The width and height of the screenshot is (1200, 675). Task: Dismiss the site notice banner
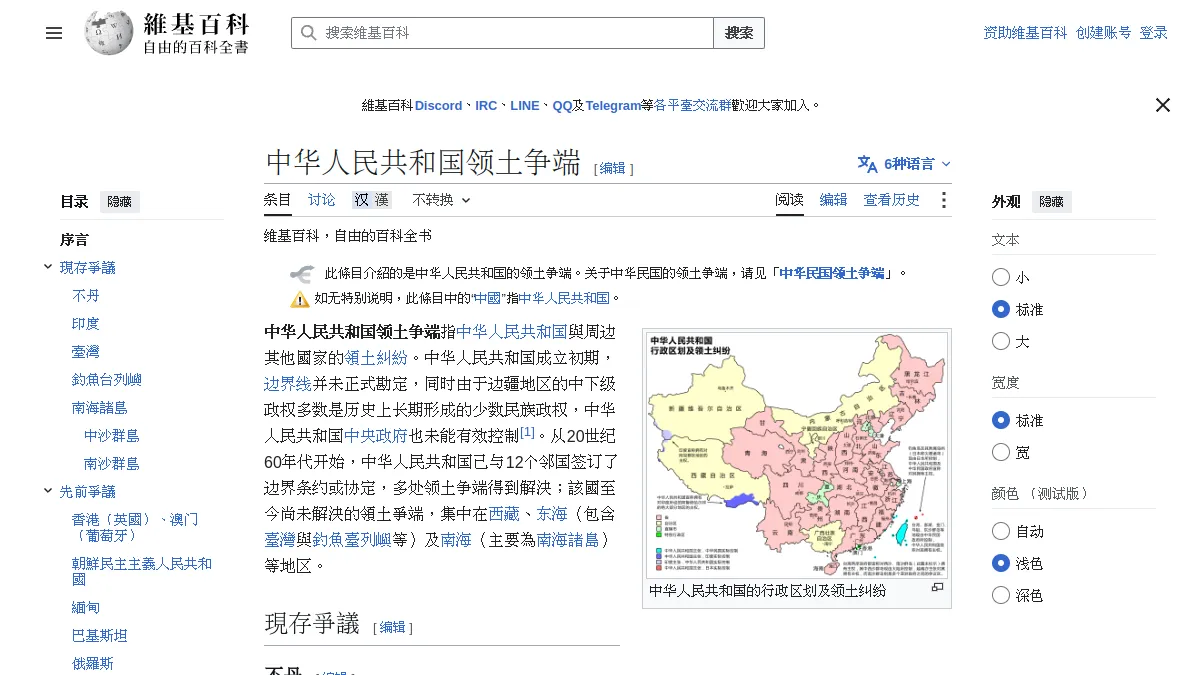pos(1163,105)
